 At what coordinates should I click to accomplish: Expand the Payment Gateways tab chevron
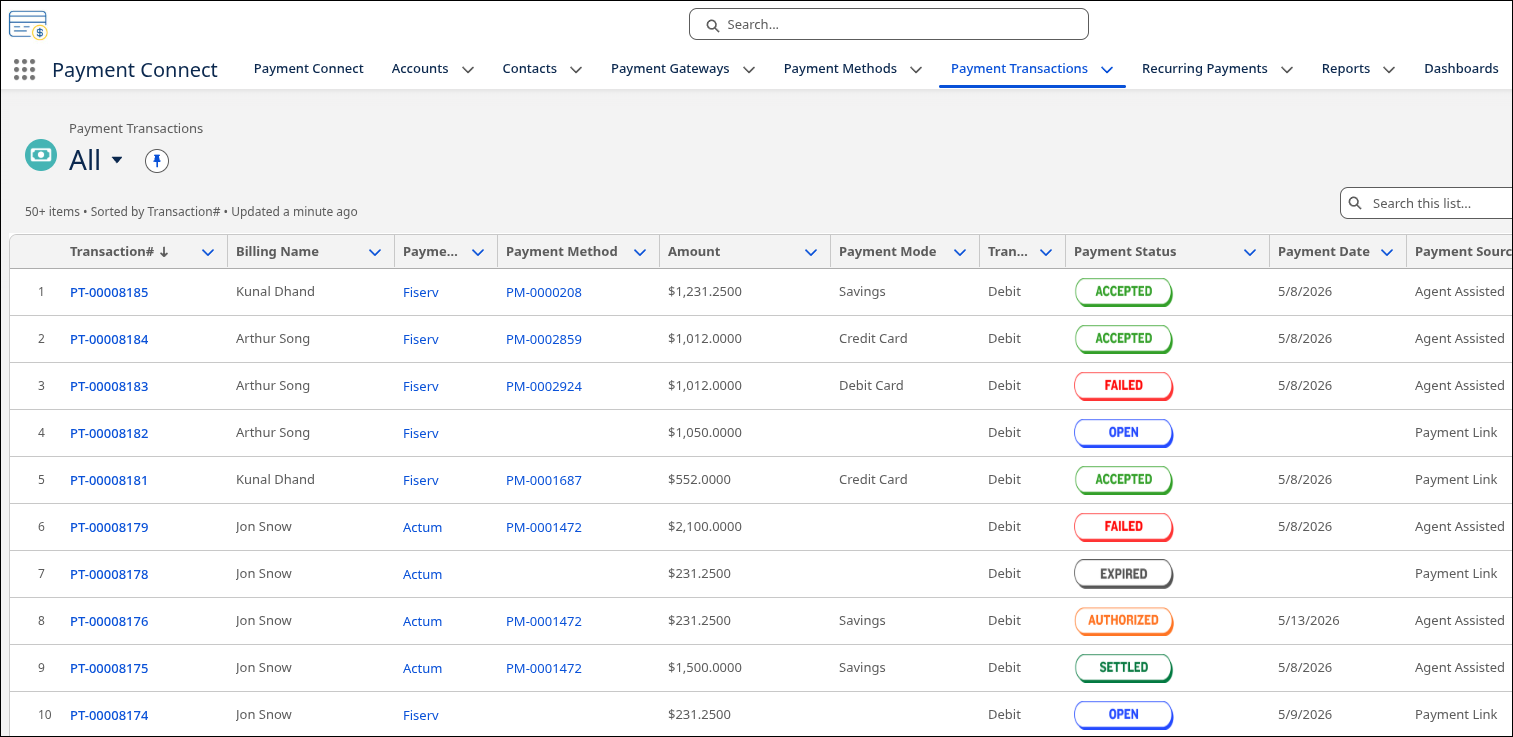tap(748, 70)
